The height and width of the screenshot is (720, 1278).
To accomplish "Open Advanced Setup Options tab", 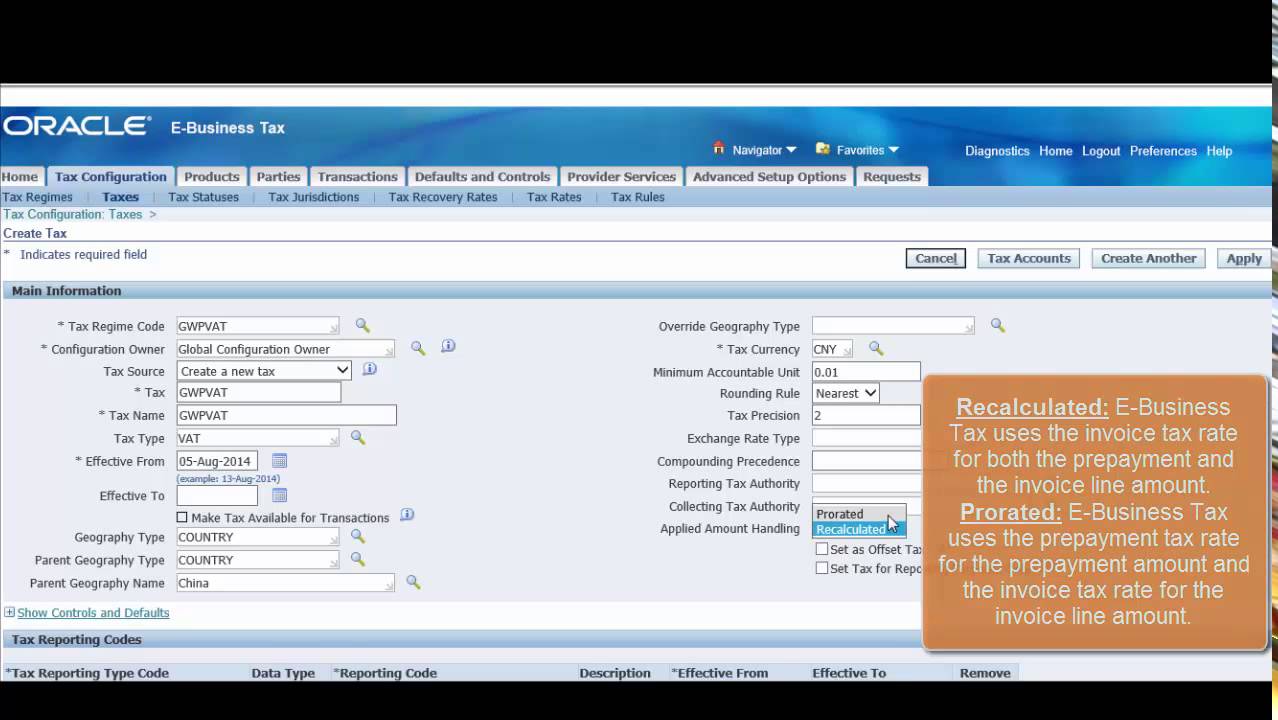I will [769, 176].
